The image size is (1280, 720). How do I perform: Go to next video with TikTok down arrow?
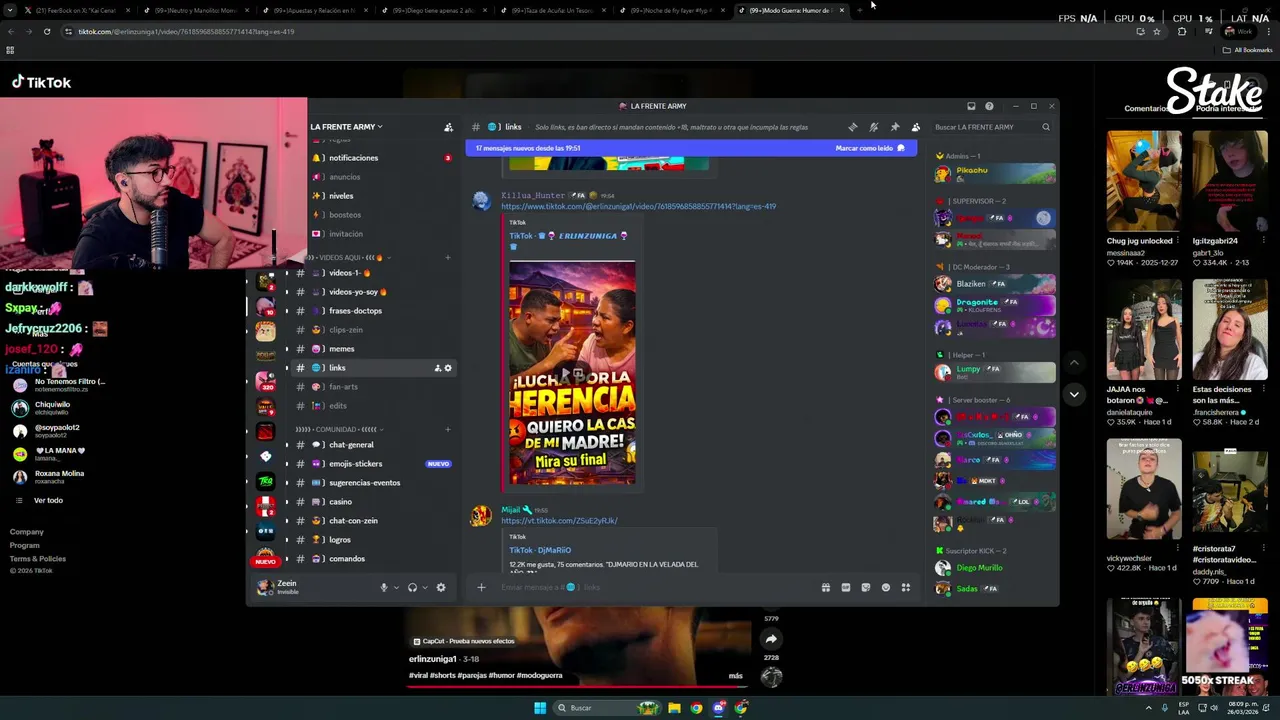point(1074,394)
